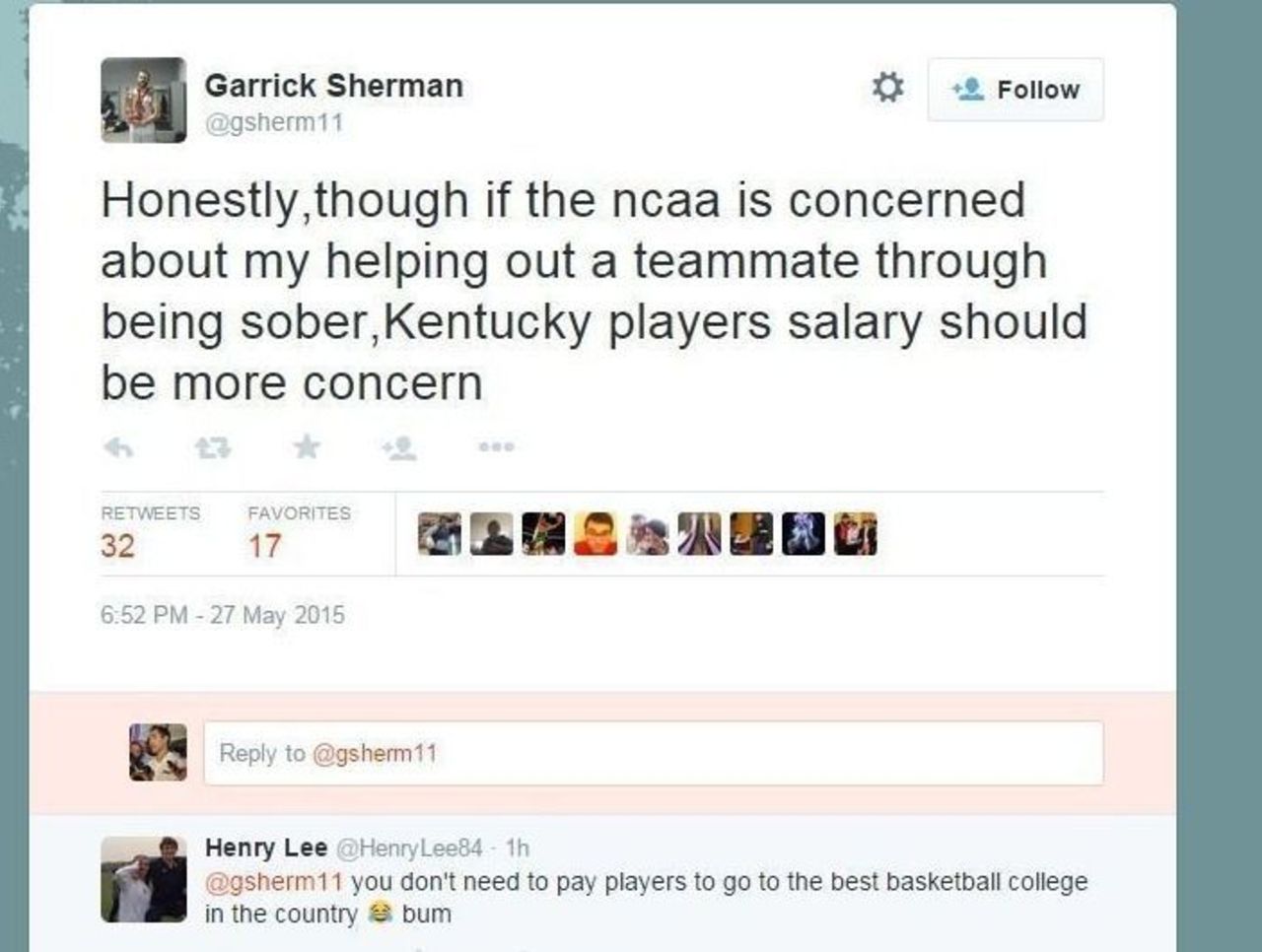Image resolution: width=1262 pixels, height=952 pixels.
Task: Open the three-dots more options menu
Action: click(x=496, y=447)
